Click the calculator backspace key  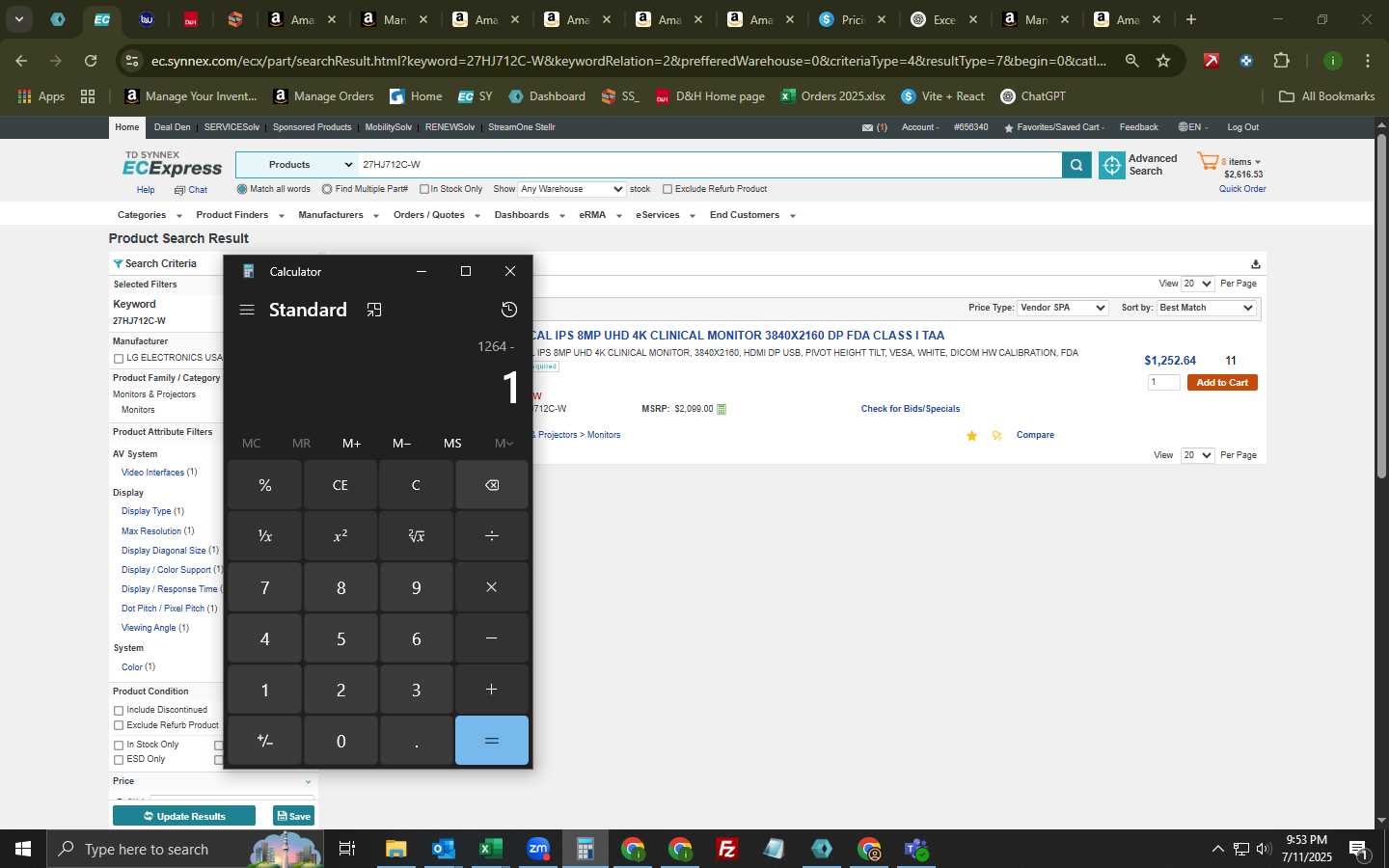492,485
